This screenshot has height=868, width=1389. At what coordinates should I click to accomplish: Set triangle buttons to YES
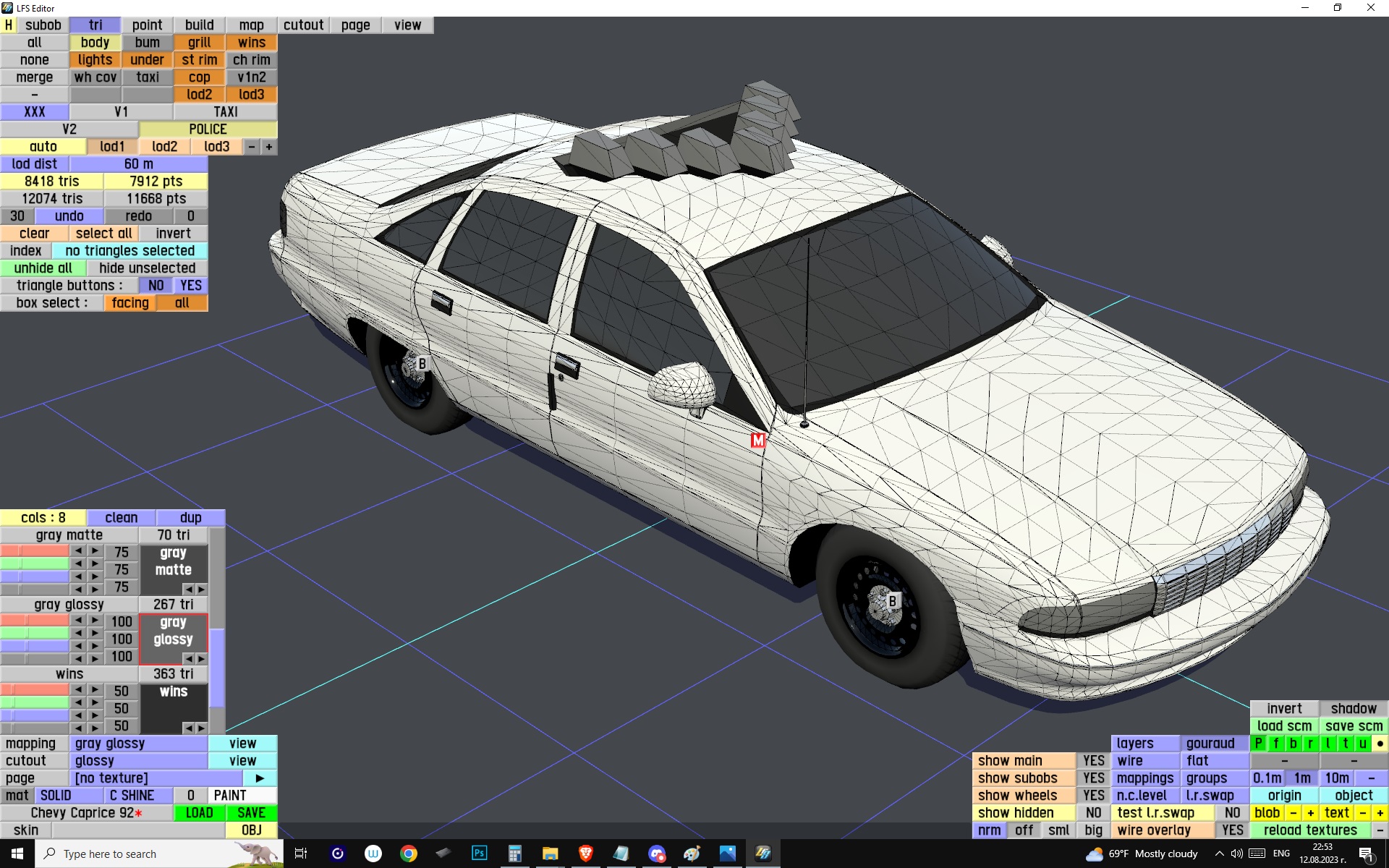pyautogui.click(x=190, y=285)
